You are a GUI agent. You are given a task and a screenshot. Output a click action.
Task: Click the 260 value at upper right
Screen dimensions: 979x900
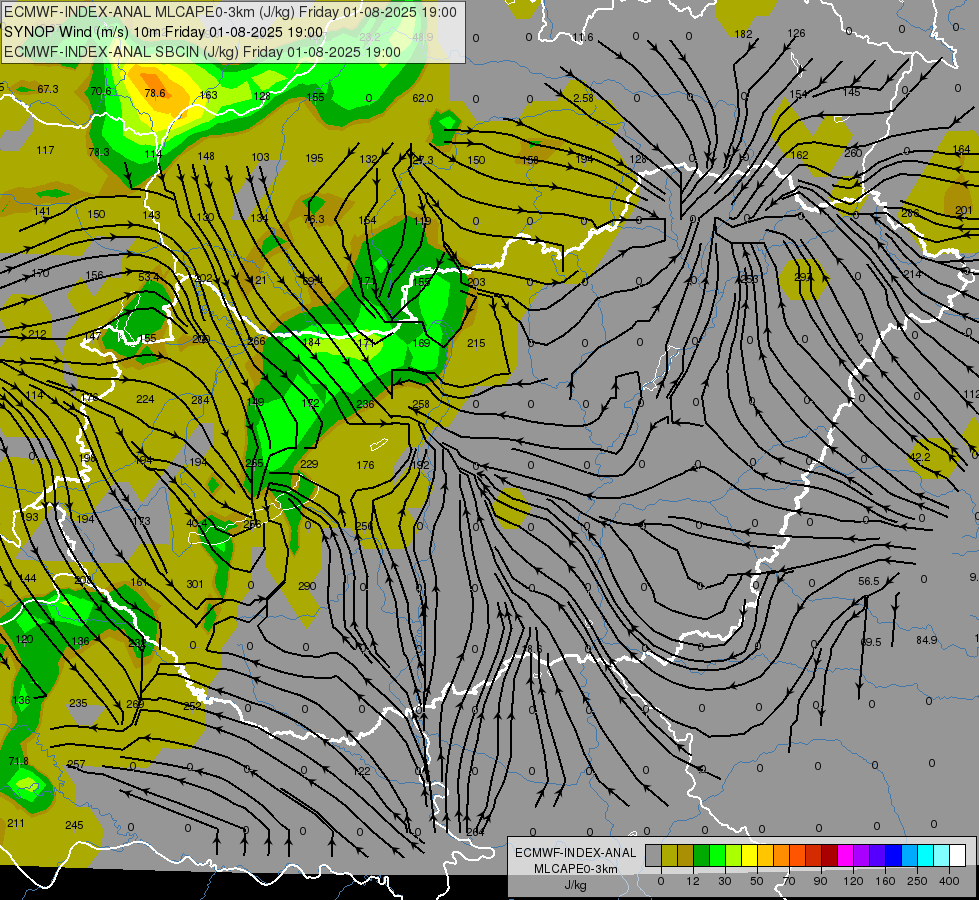(x=853, y=153)
